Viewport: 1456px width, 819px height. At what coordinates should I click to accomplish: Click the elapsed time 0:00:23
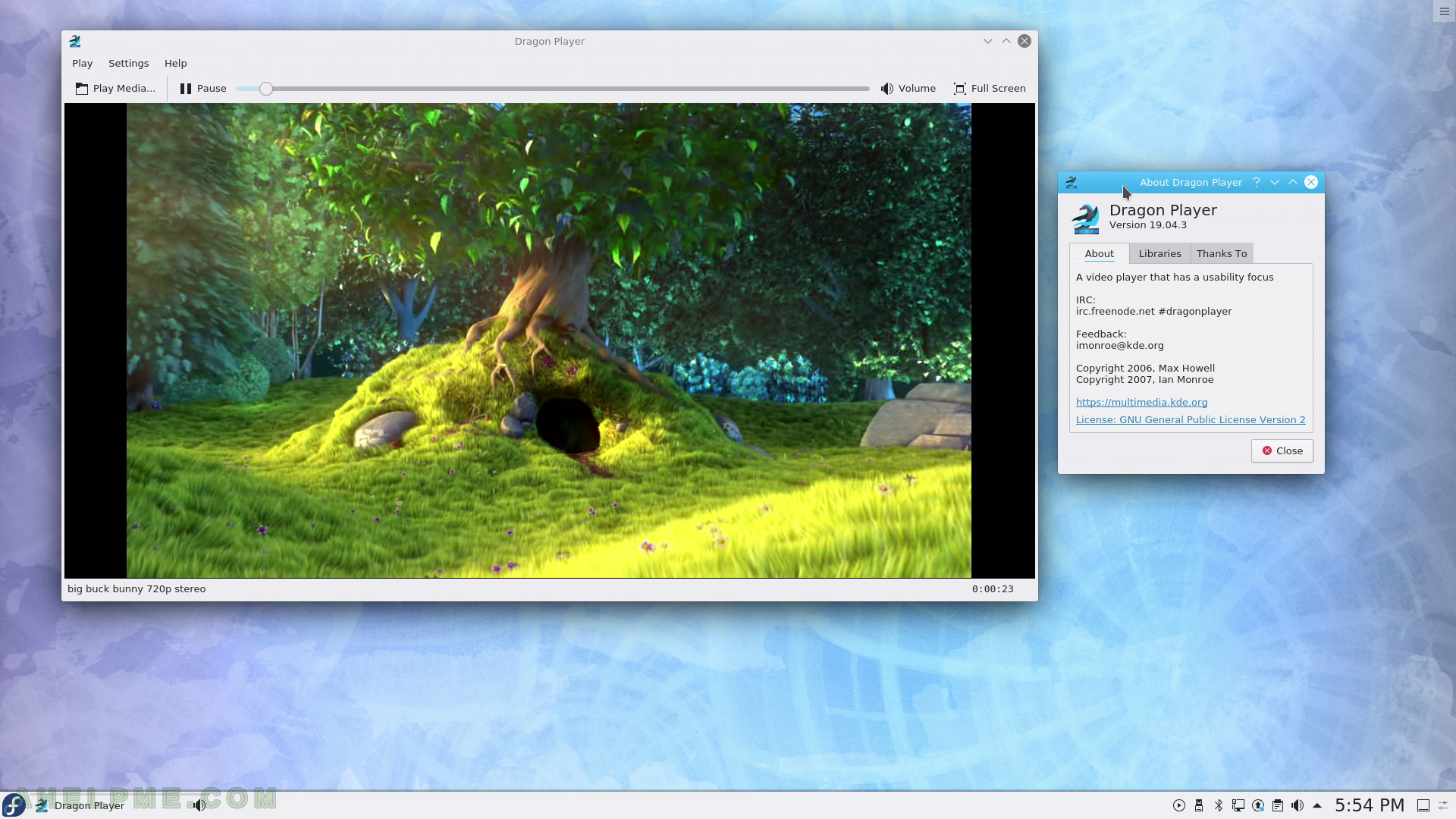[993, 589]
